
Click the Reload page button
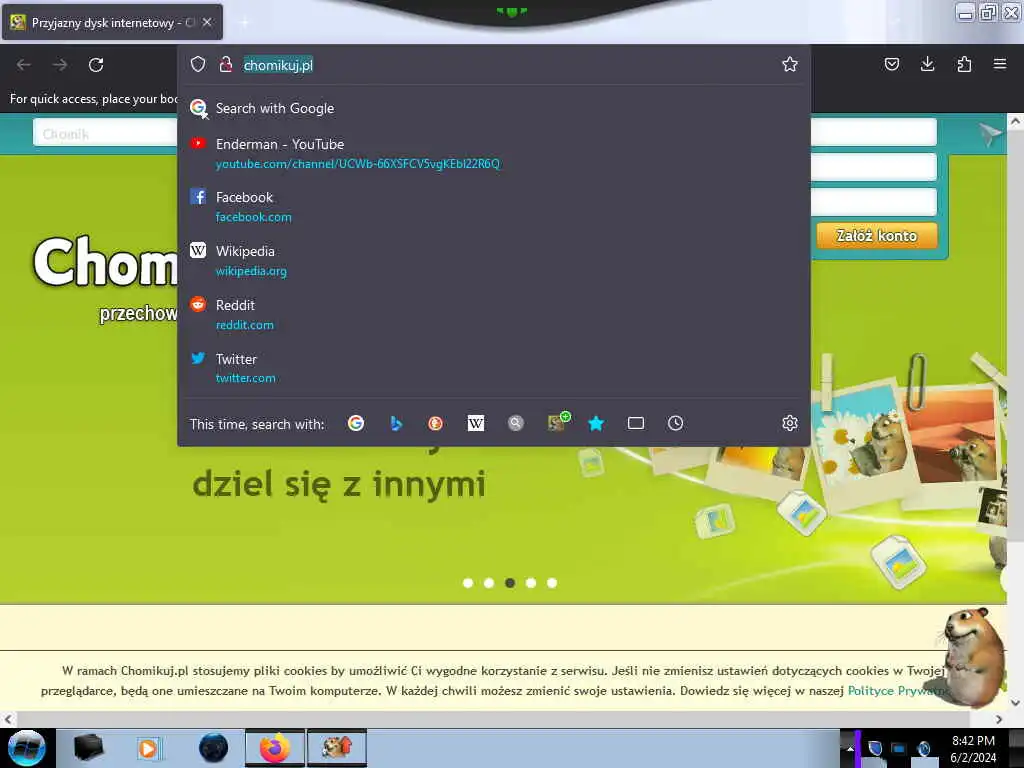click(x=96, y=65)
